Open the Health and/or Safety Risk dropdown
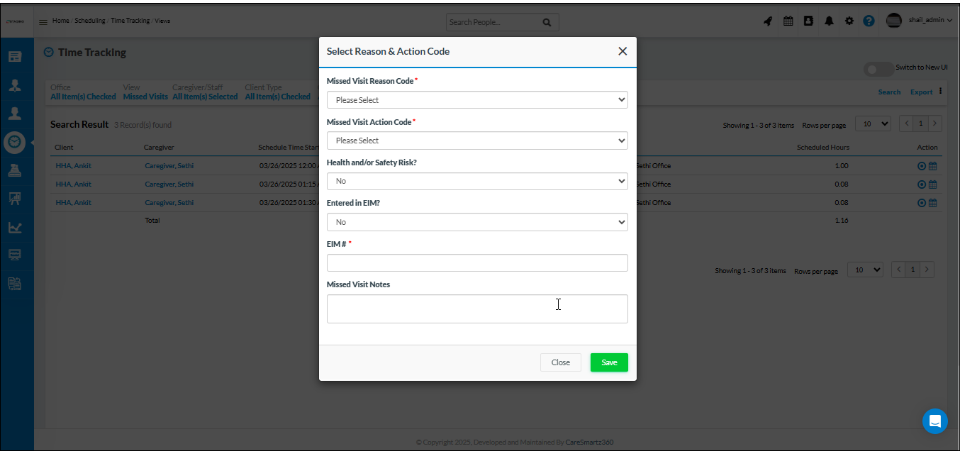The image size is (960, 453). point(477,182)
